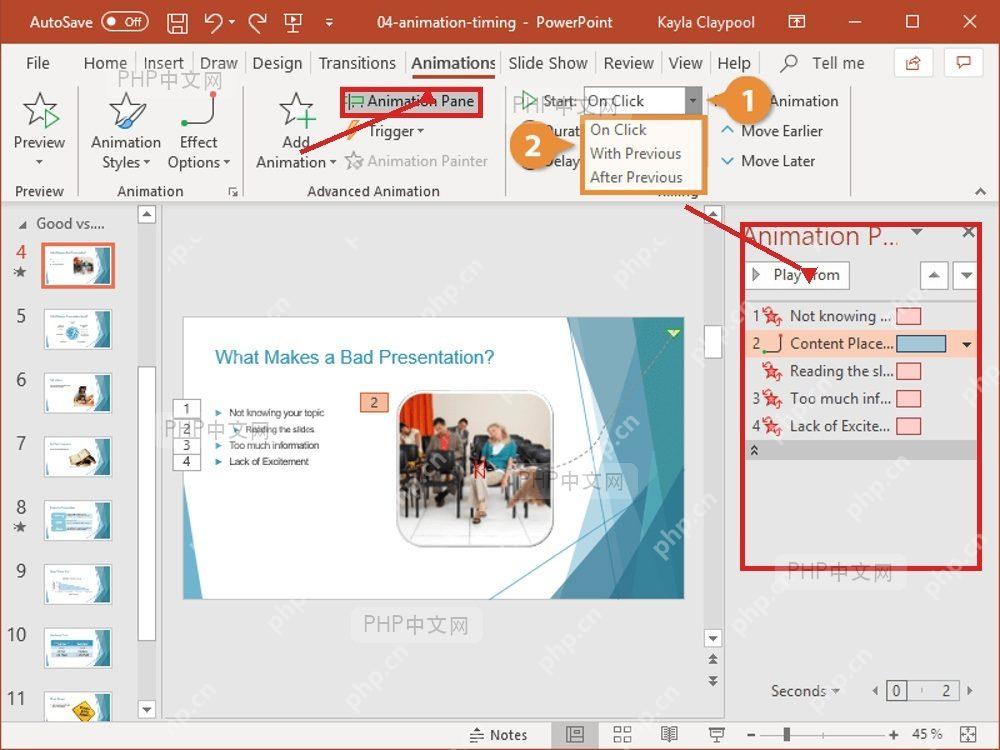
Task: Click the Add Animation button
Action: pyautogui.click(x=296, y=132)
